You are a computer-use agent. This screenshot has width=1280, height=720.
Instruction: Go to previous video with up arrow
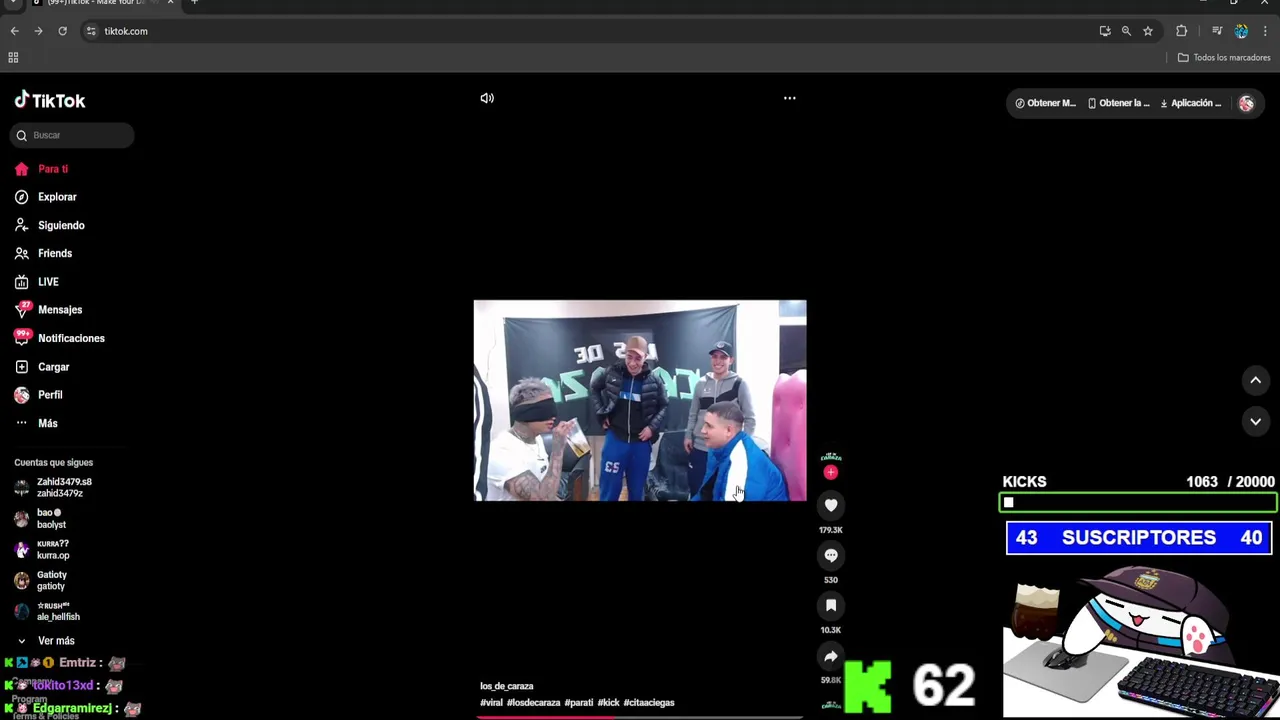click(1255, 380)
